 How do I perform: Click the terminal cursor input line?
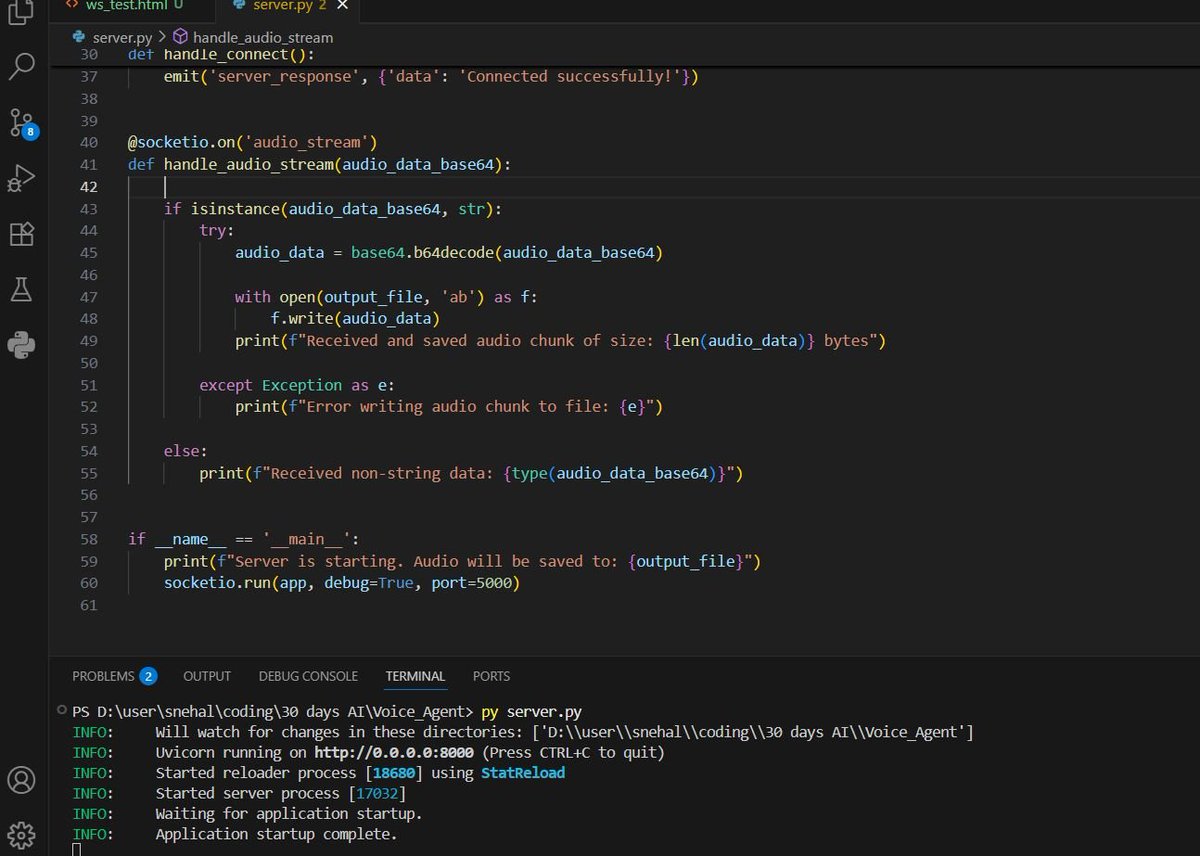78,849
